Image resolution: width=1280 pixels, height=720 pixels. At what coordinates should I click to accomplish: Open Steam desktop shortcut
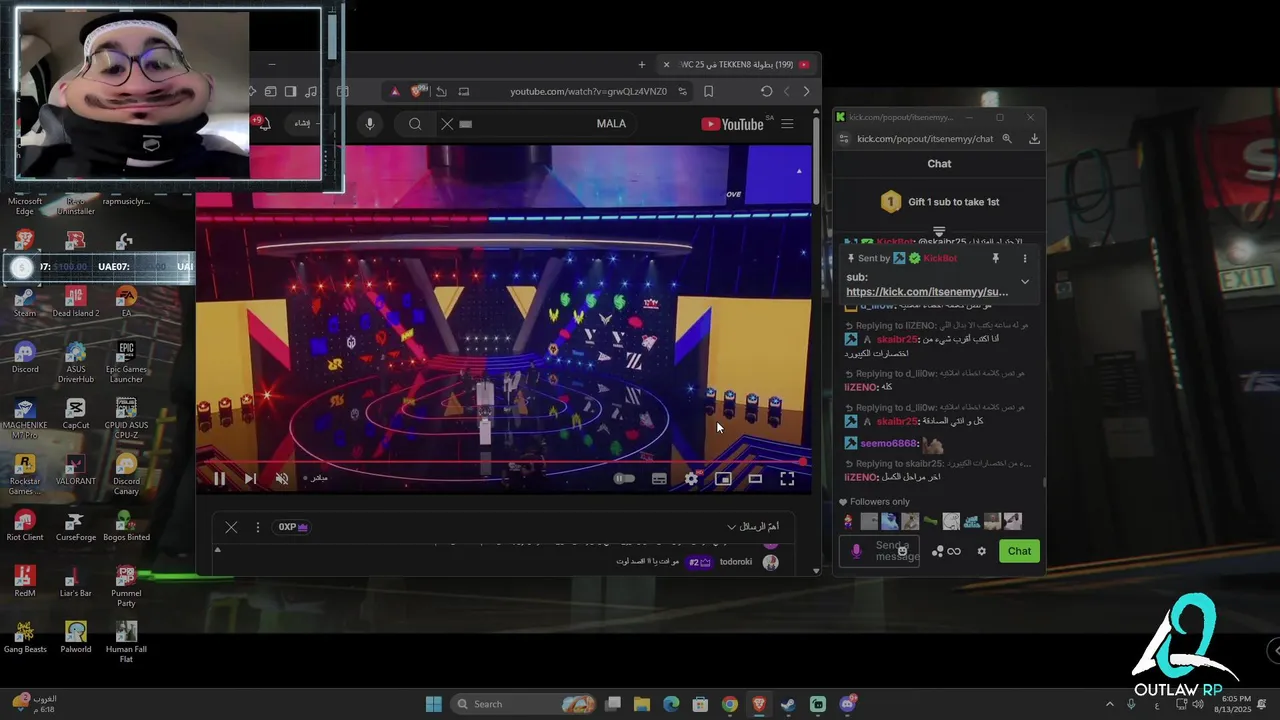tap(25, 301)
